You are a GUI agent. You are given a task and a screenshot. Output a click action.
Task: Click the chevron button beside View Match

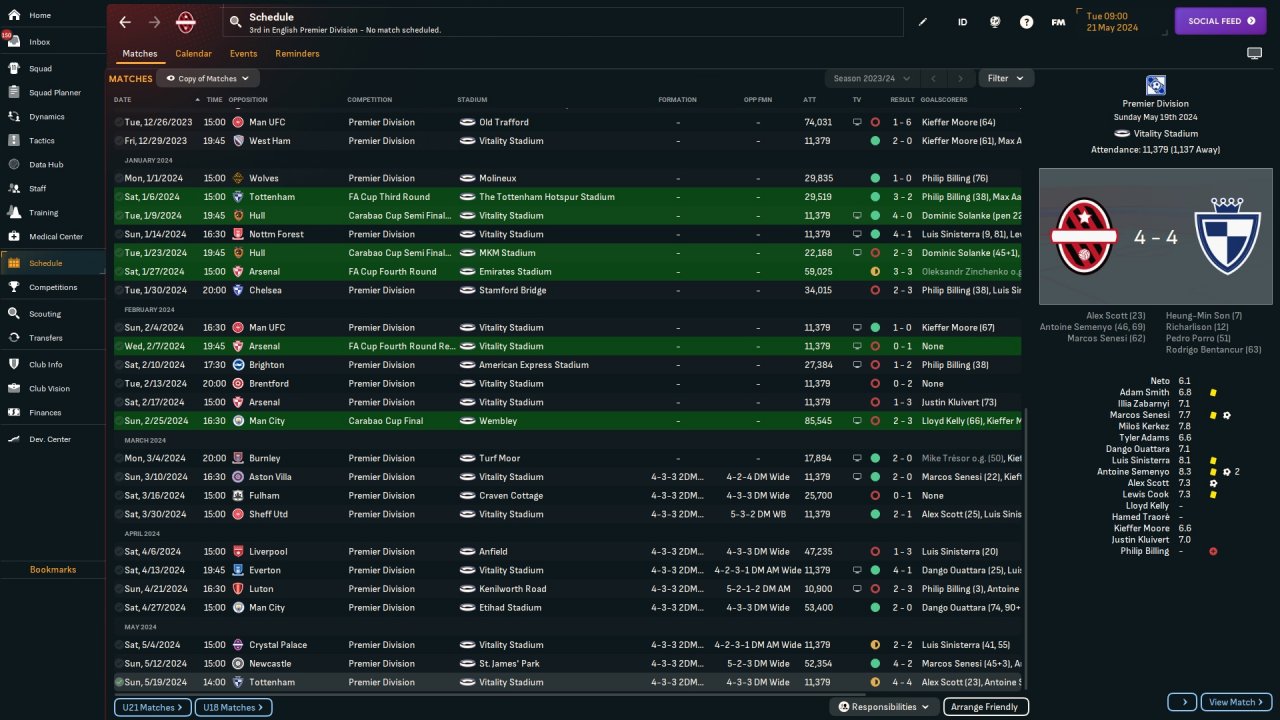(x=1181, y=702)
